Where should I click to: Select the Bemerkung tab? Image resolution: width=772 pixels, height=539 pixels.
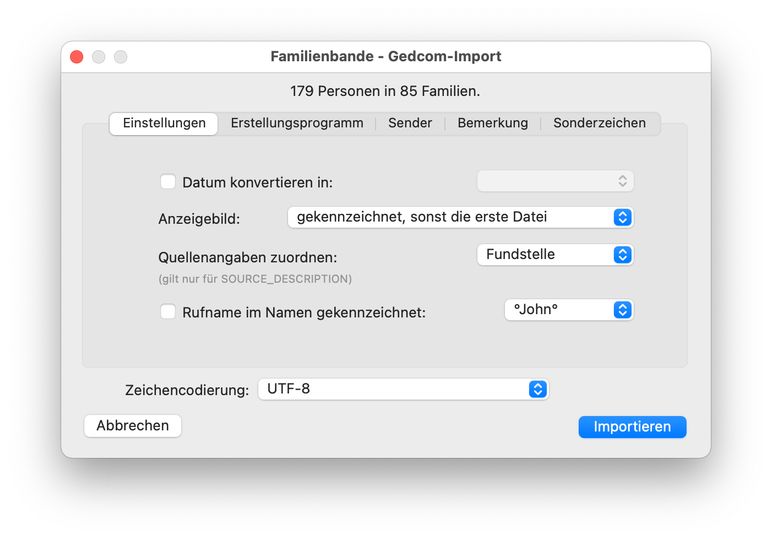pyautogui.click(x=493, y=123)
